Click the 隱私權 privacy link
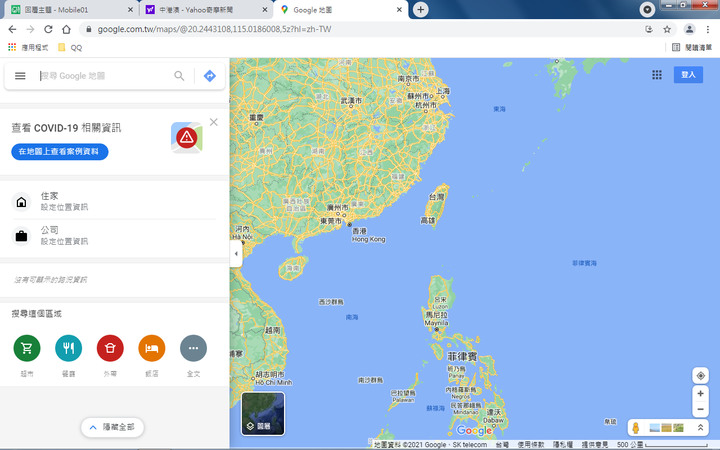 562,445
